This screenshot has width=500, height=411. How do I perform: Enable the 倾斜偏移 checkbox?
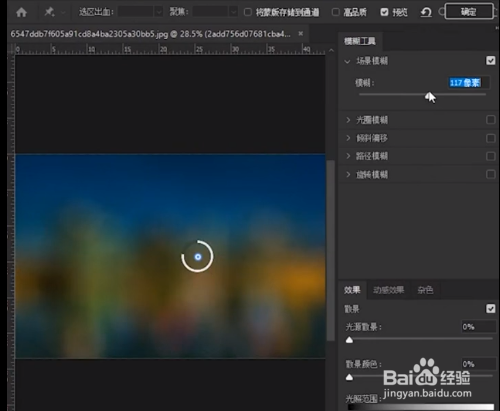point(490,138)
